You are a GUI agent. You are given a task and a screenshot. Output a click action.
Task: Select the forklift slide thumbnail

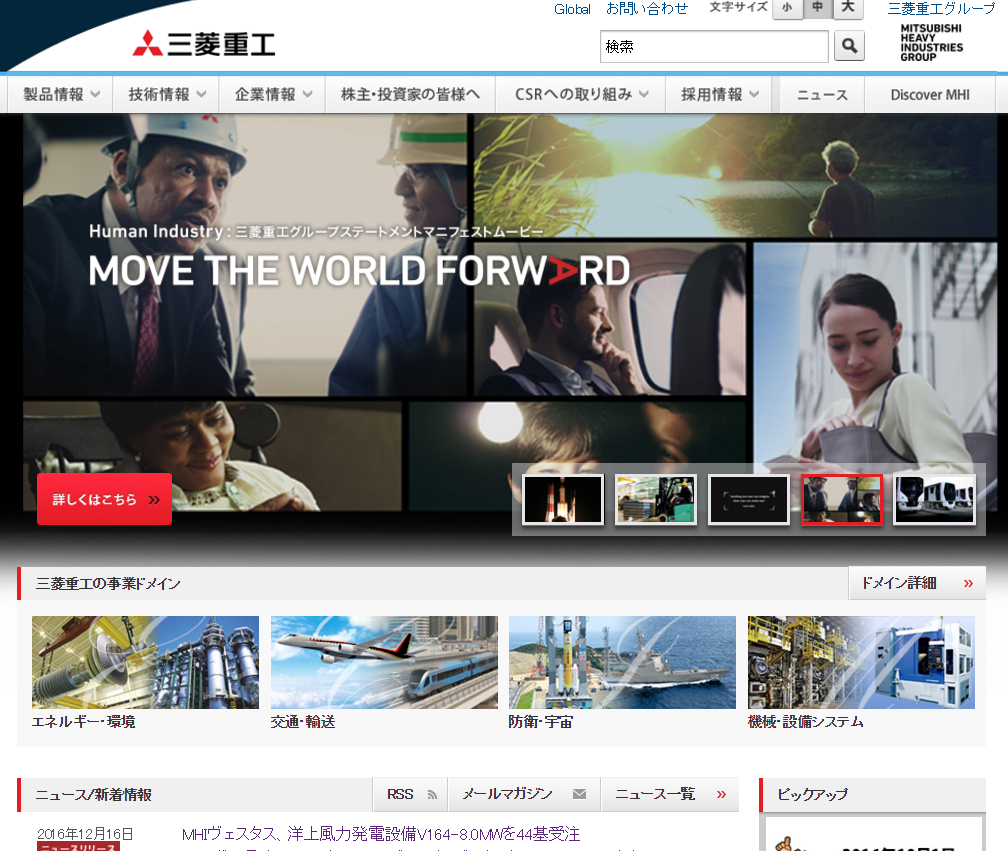tap(656, 499)
